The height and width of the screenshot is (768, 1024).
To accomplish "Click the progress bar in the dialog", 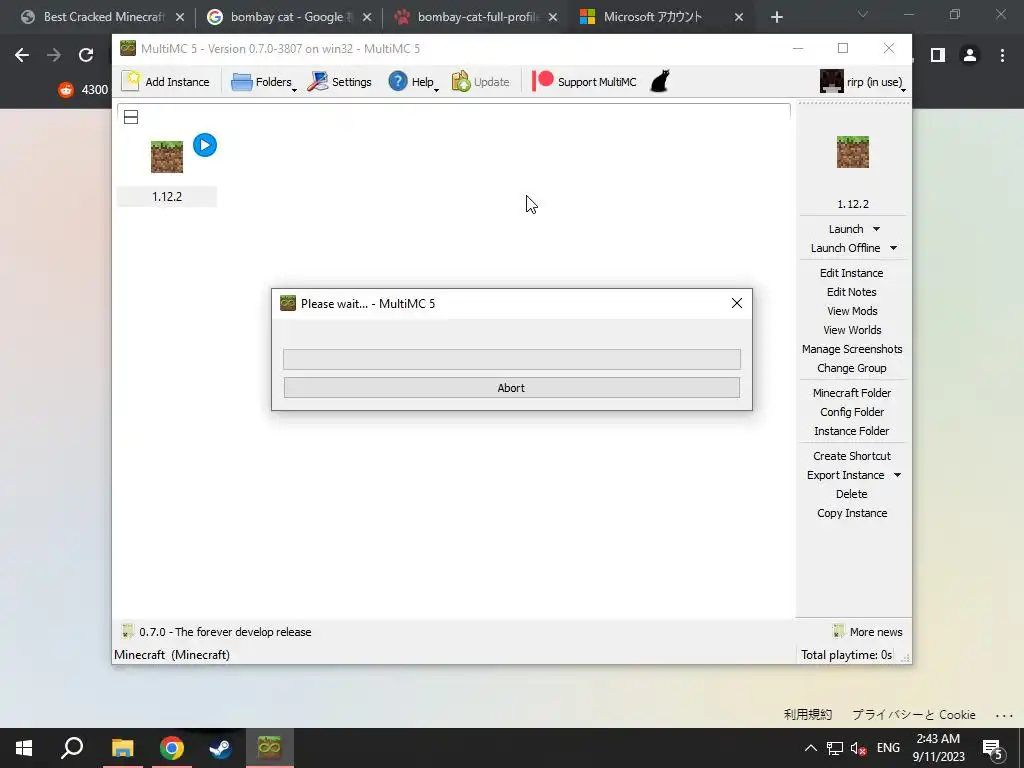I will pos(511,359).
